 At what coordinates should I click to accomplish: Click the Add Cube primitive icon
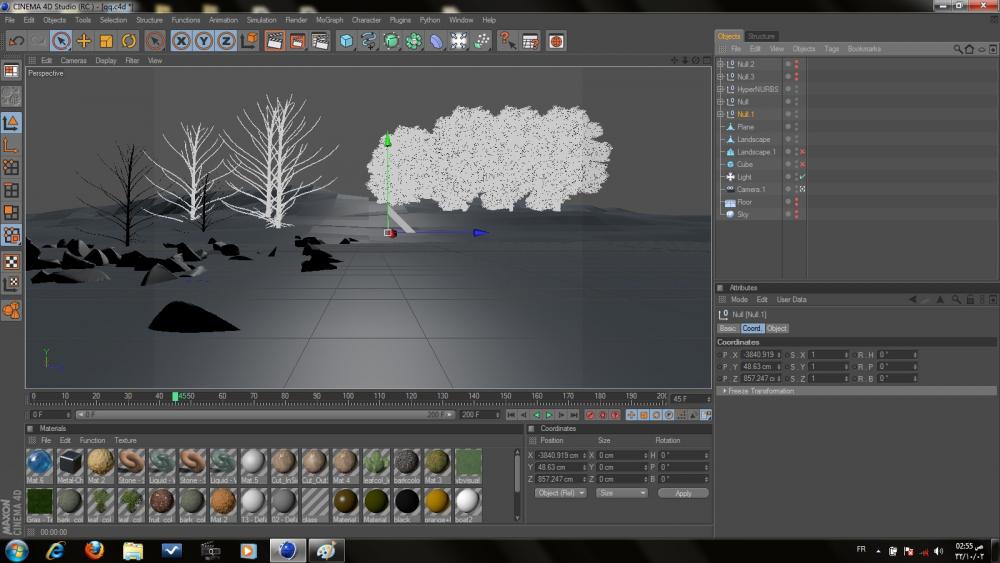(x=346, y=41)
